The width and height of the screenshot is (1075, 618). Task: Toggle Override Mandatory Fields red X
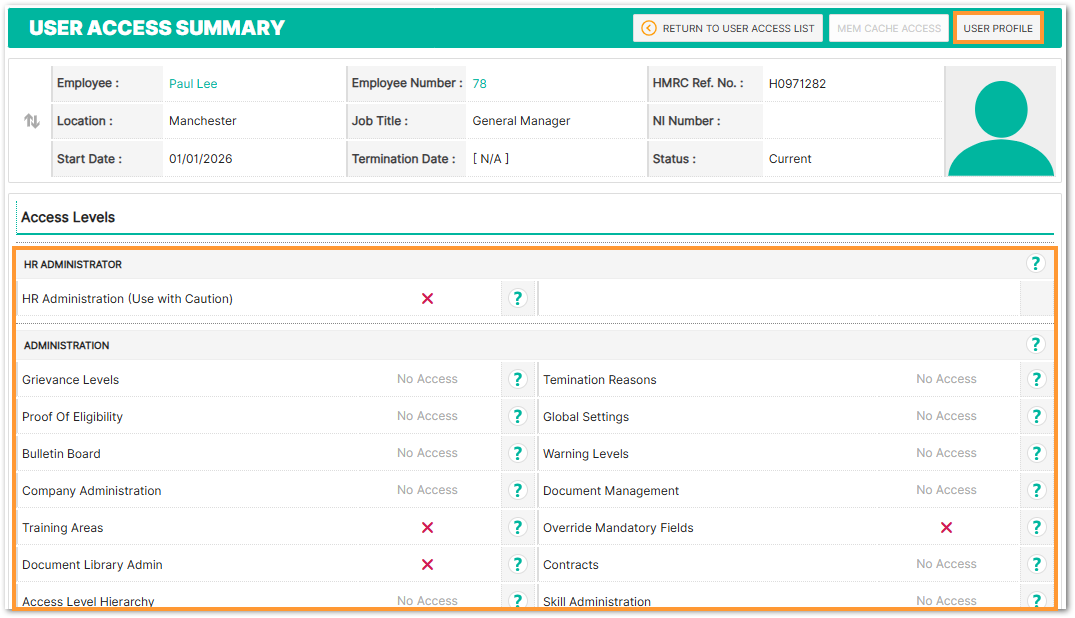946,527
